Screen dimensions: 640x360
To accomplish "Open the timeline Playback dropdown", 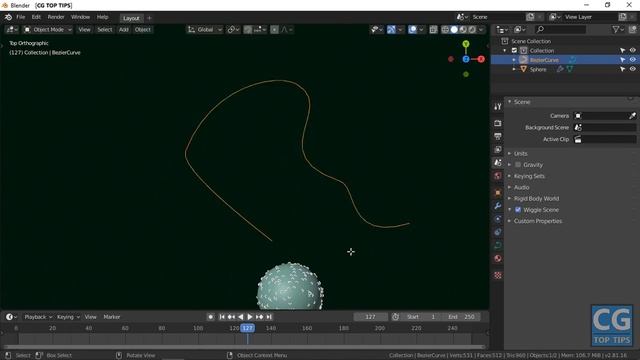I will pos(38,317).
